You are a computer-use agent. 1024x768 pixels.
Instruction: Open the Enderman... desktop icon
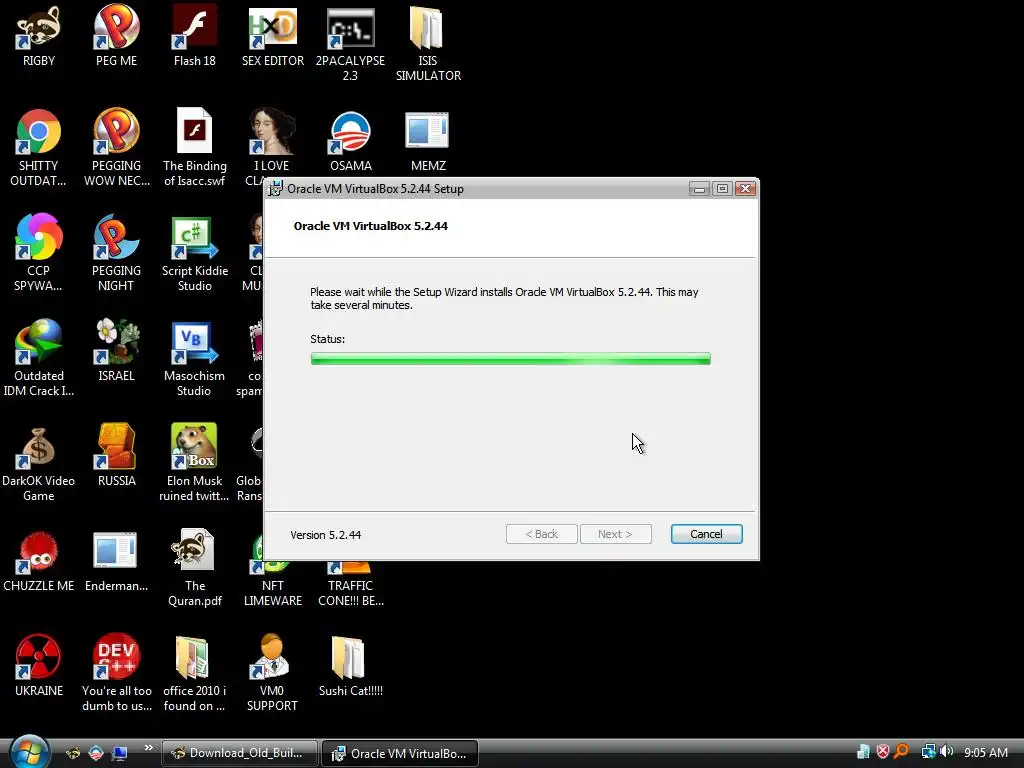pos(116,562)
